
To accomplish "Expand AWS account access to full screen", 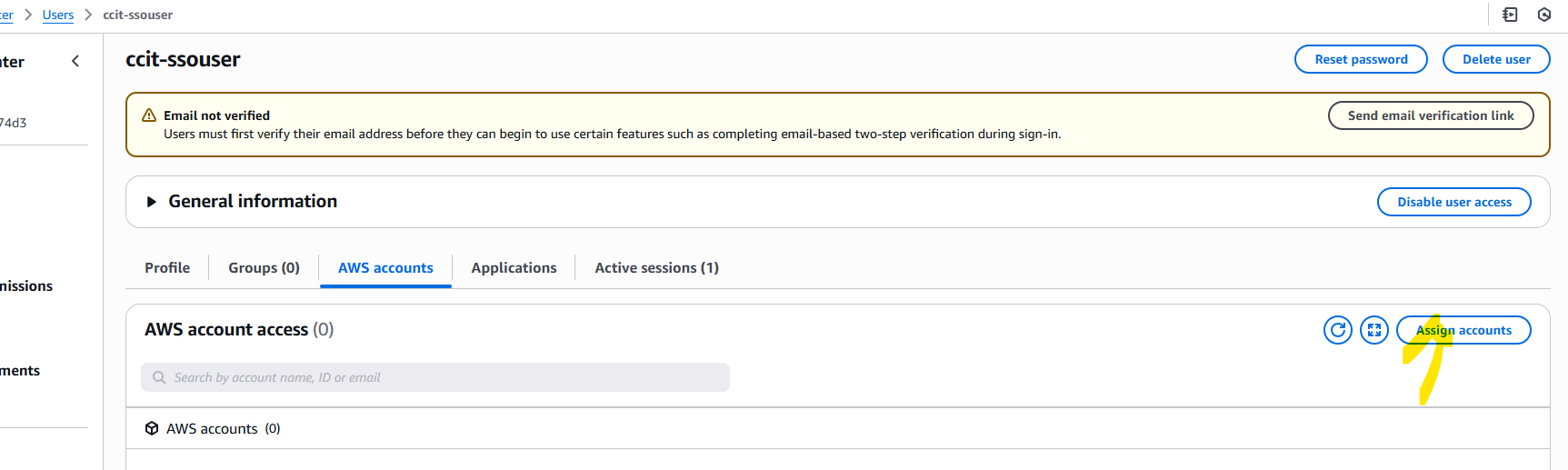I will point(1373,330).
